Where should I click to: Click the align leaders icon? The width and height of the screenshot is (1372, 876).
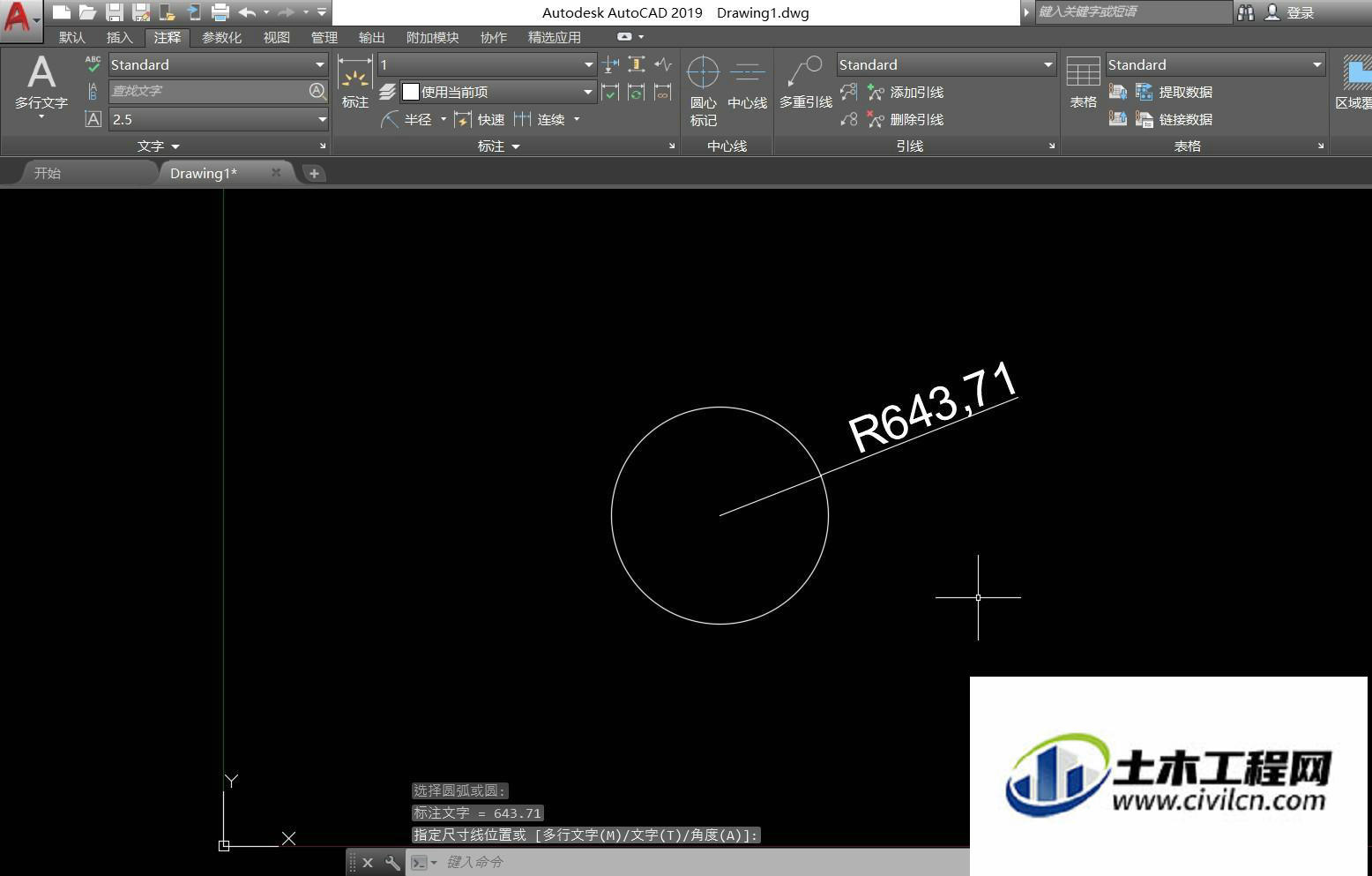click(849, 92)
